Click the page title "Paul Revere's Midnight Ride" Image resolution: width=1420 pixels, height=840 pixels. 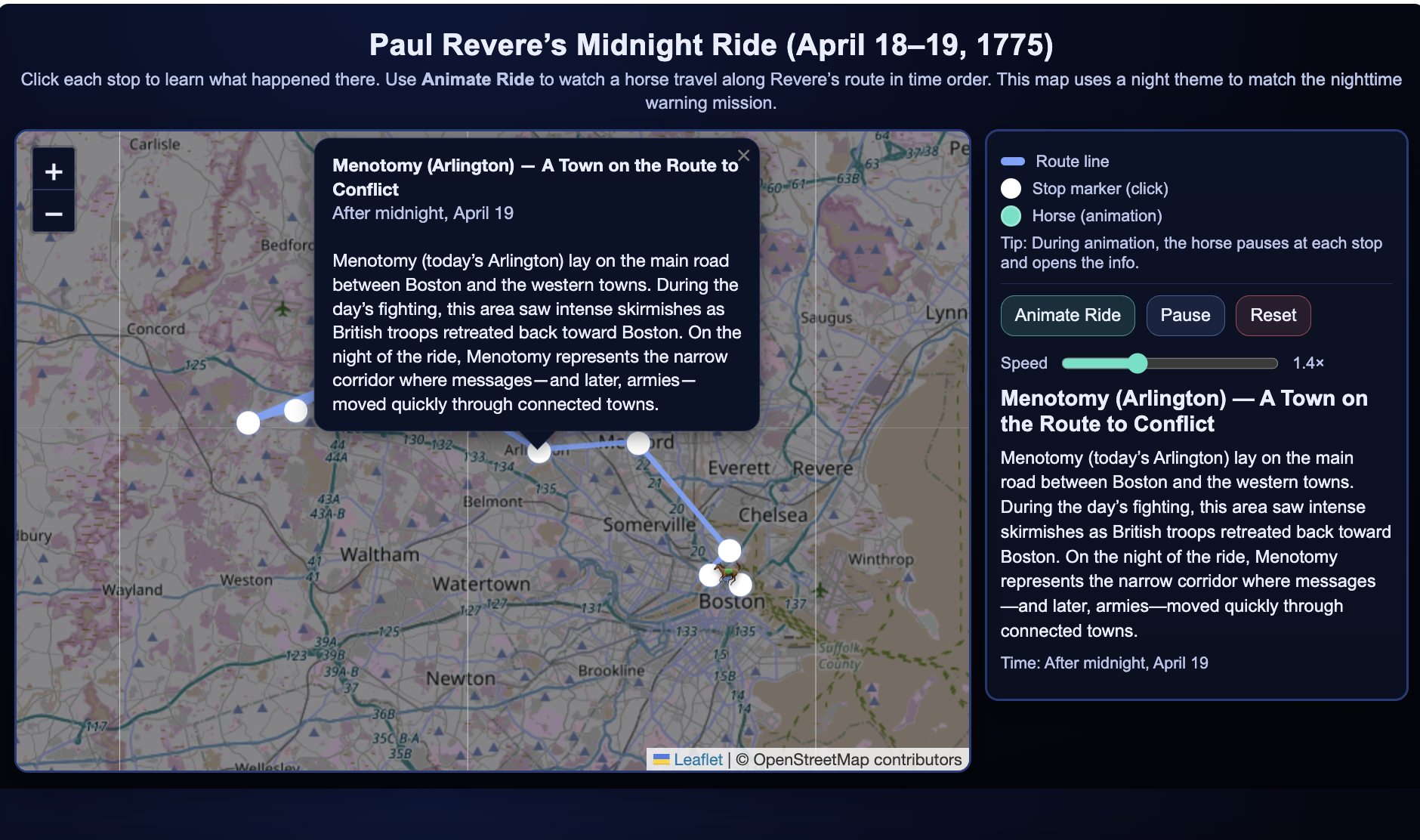[x=710, y=45]
